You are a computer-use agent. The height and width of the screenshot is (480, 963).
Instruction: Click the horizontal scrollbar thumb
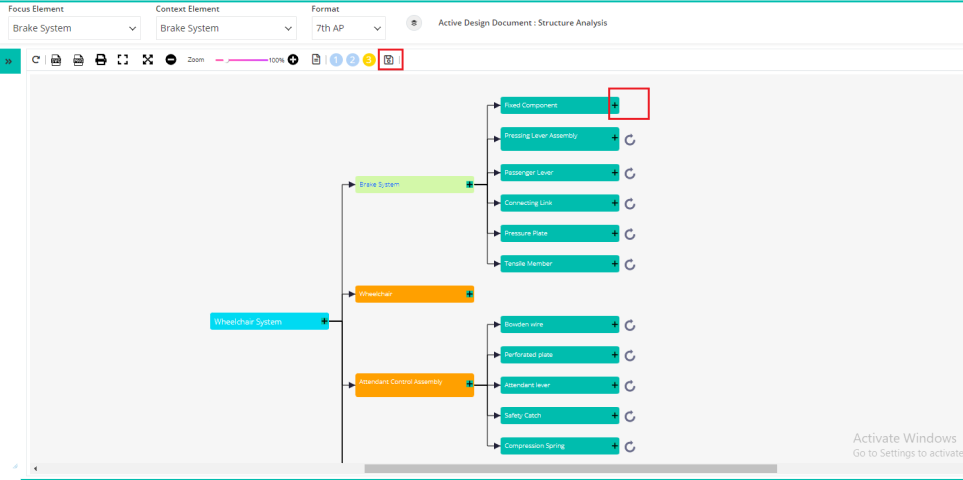[x=571, y=468]
